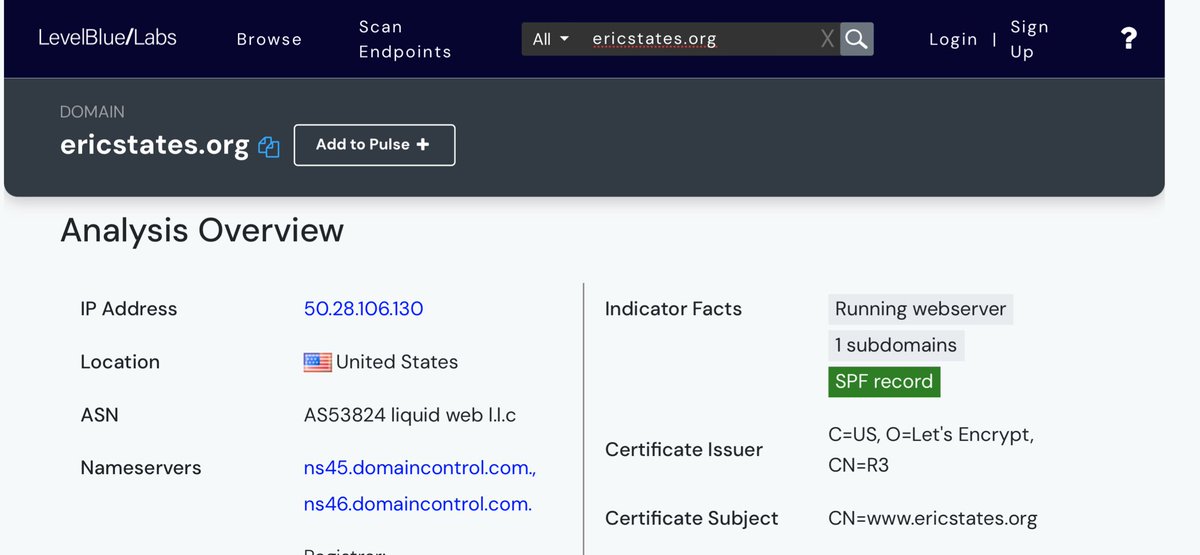This screenshot has height=555, width=1200.
Task: Open the ns45.domaincontrol.com nameserver link
Action: click(x=420, y=468)
